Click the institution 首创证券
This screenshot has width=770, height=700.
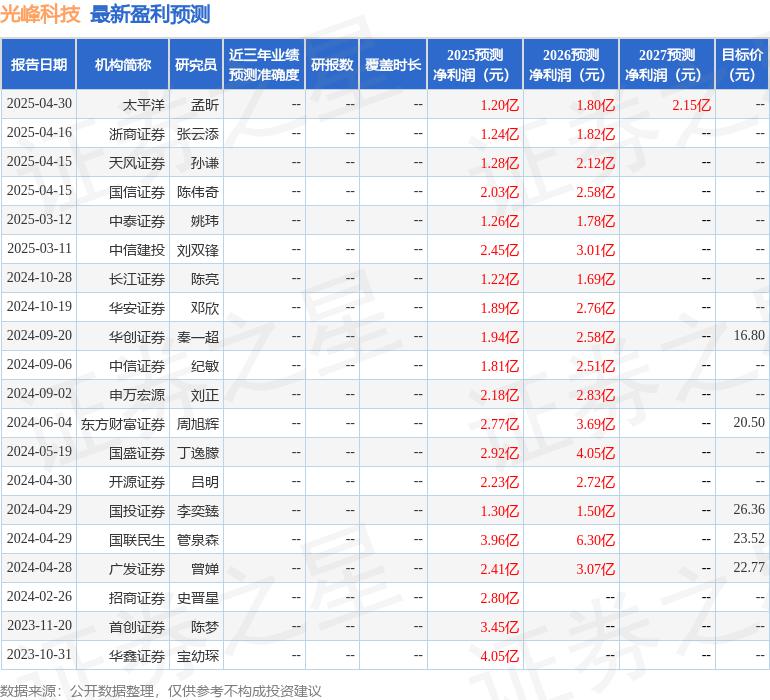click(137, 626)
